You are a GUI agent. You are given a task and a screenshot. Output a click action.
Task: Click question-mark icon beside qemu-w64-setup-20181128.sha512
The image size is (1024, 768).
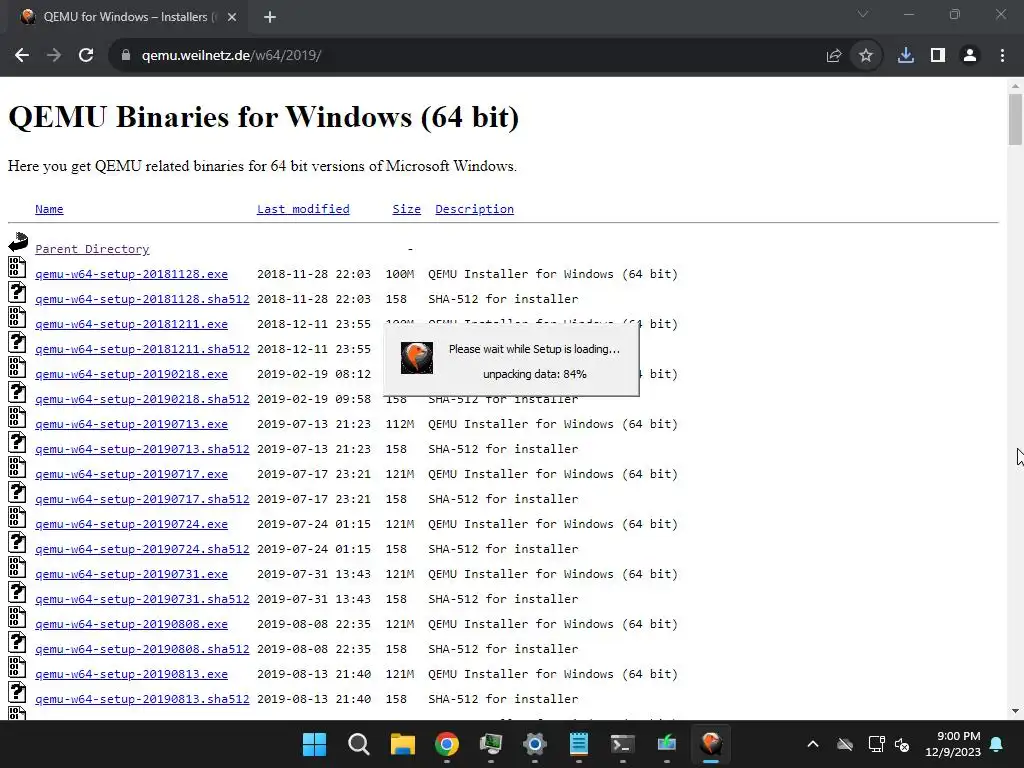(17, 291)
